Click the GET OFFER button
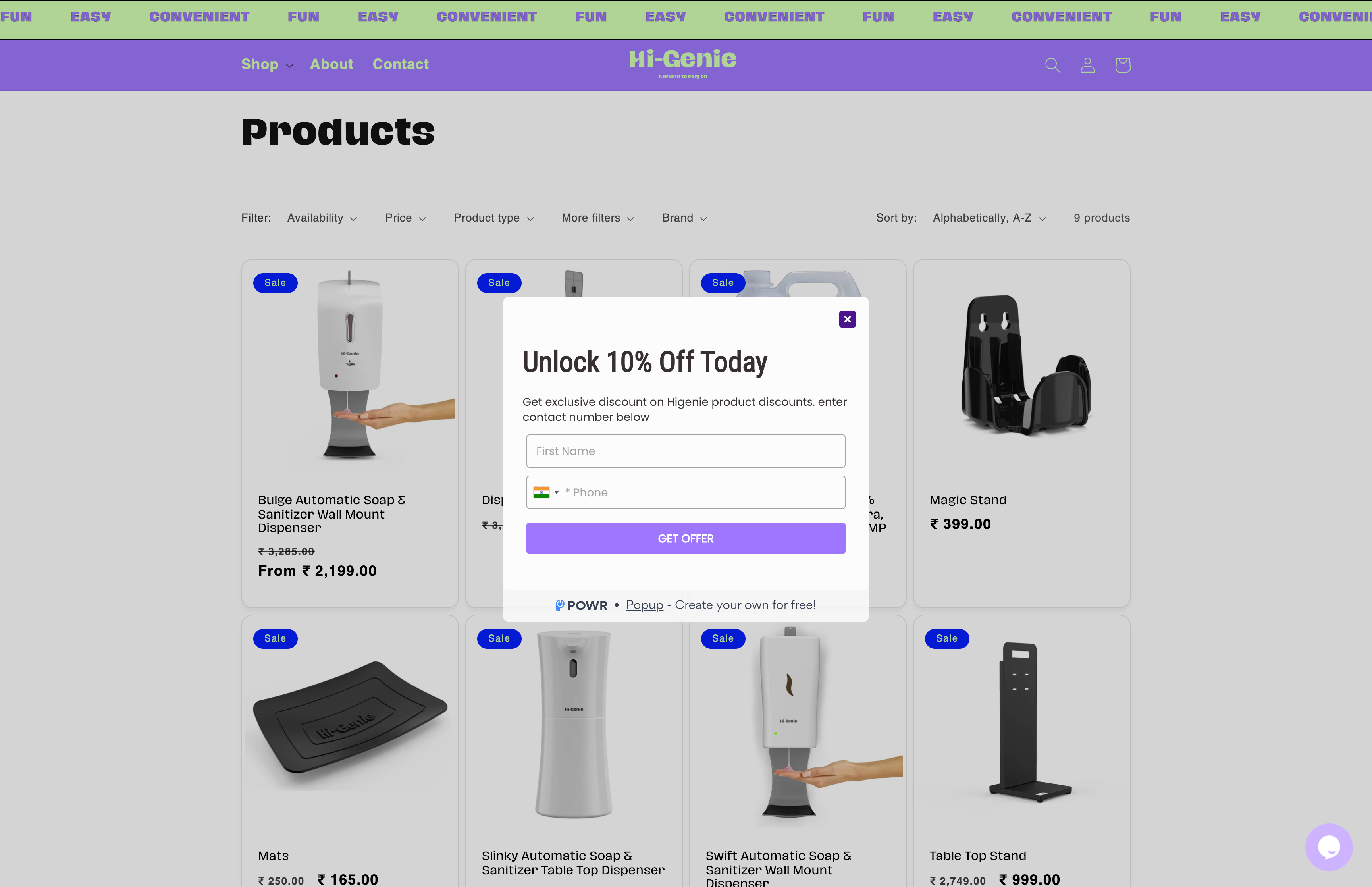 686,538
